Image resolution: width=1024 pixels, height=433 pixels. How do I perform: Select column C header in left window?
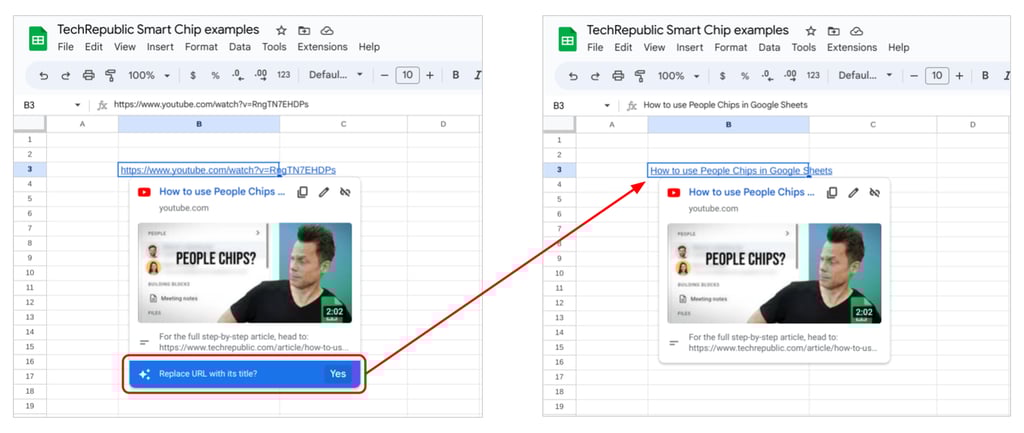click(343, 124)
